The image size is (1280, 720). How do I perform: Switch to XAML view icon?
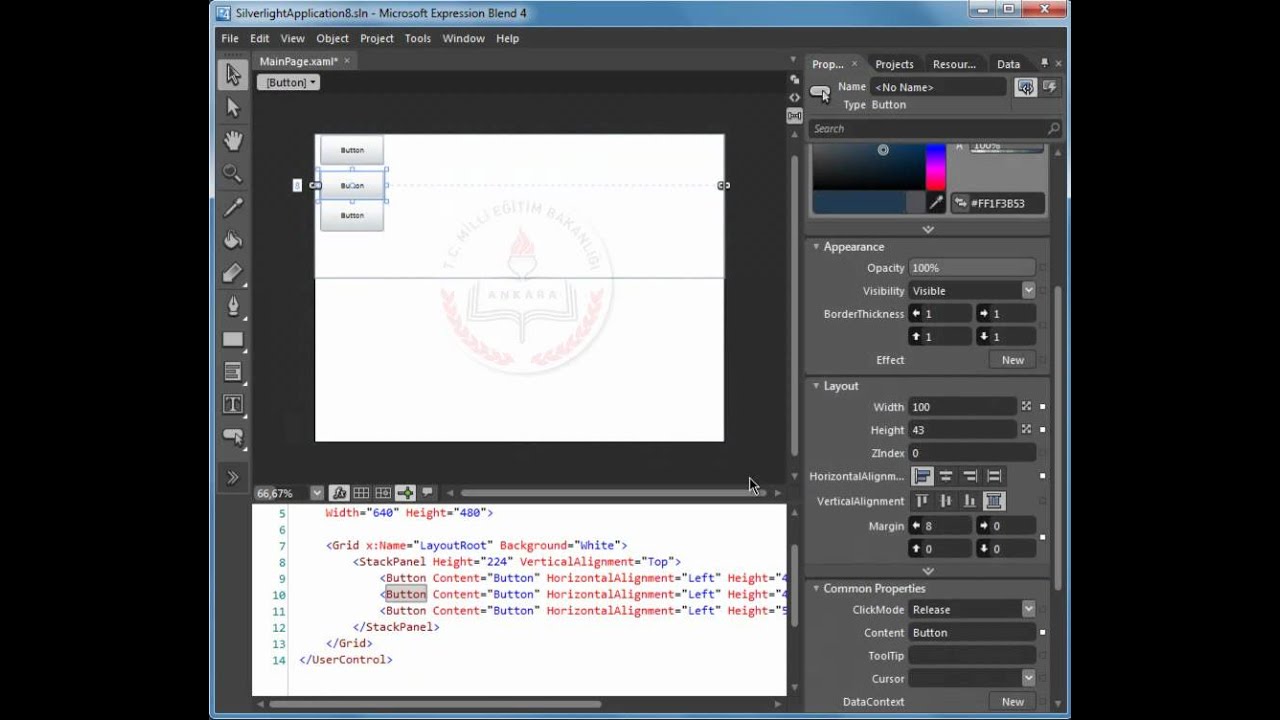coord(794,97)
